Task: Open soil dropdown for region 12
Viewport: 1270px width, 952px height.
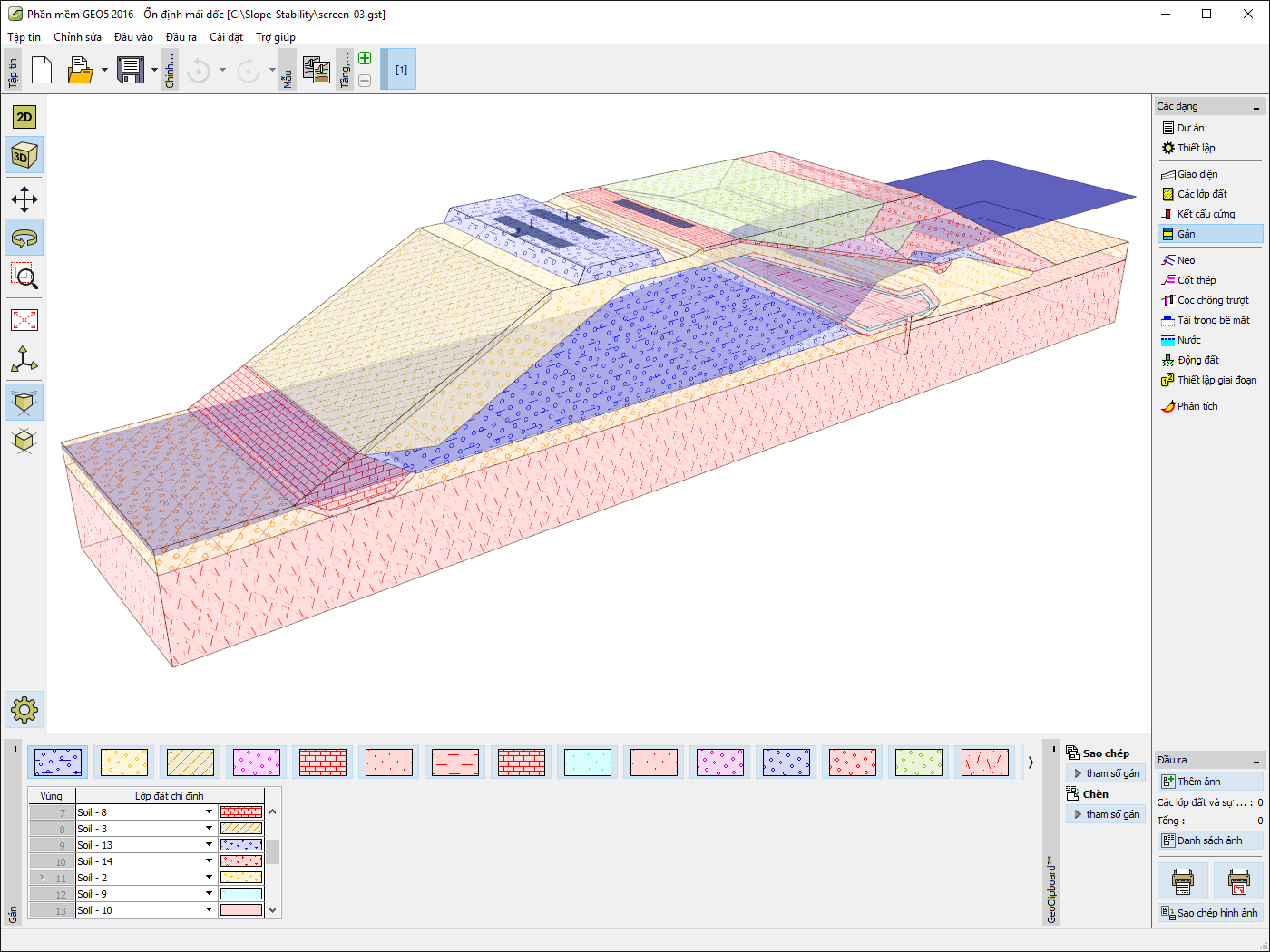Action: (209, 894)
